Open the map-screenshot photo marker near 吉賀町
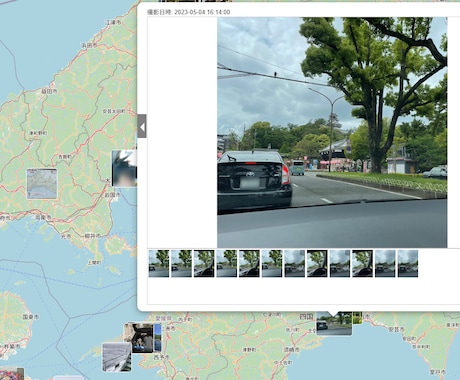 coord(42,184)
